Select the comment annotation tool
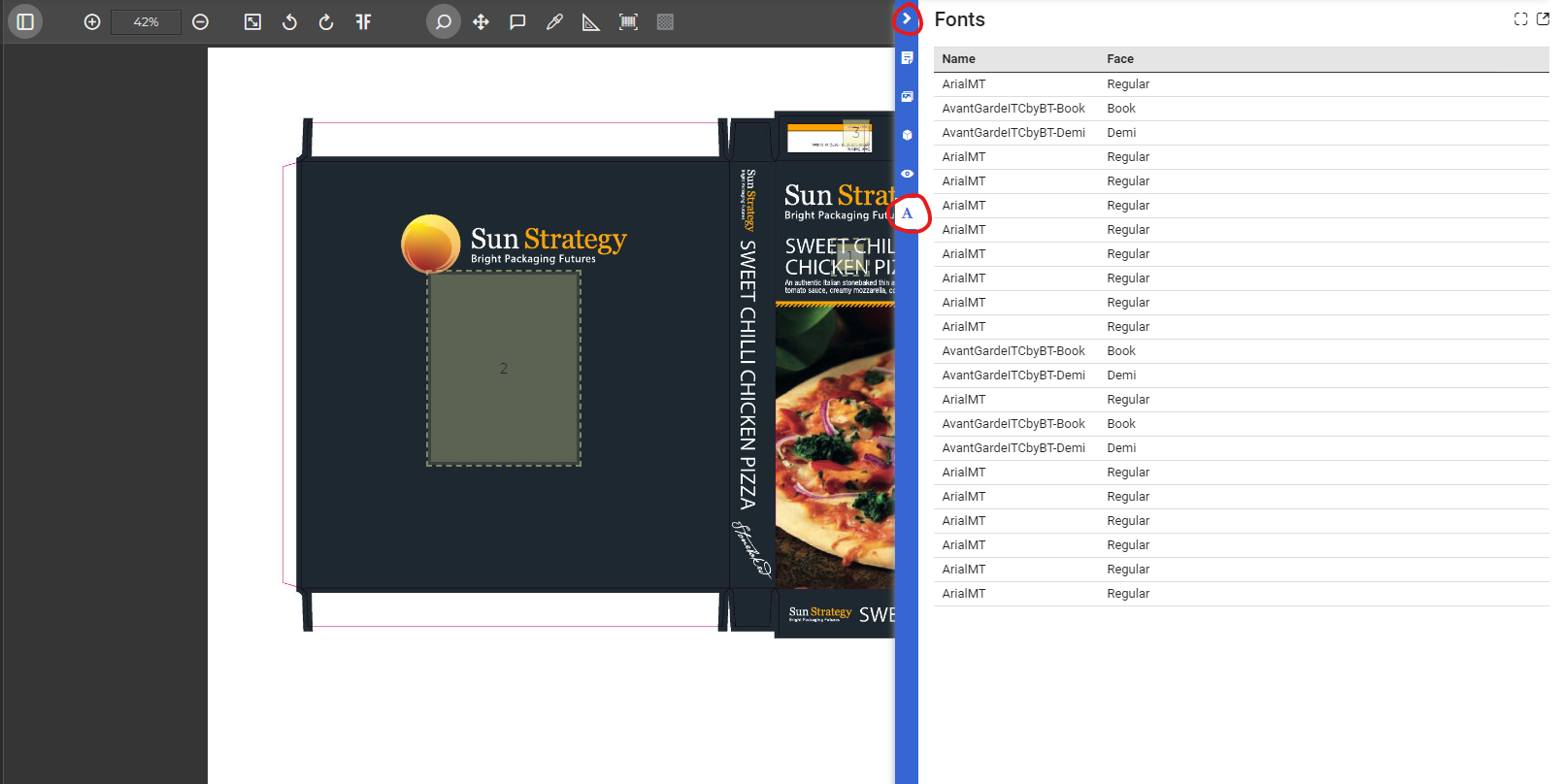Image resolution: width=1561 pixels, height=784 pixels. coord(517,21)
